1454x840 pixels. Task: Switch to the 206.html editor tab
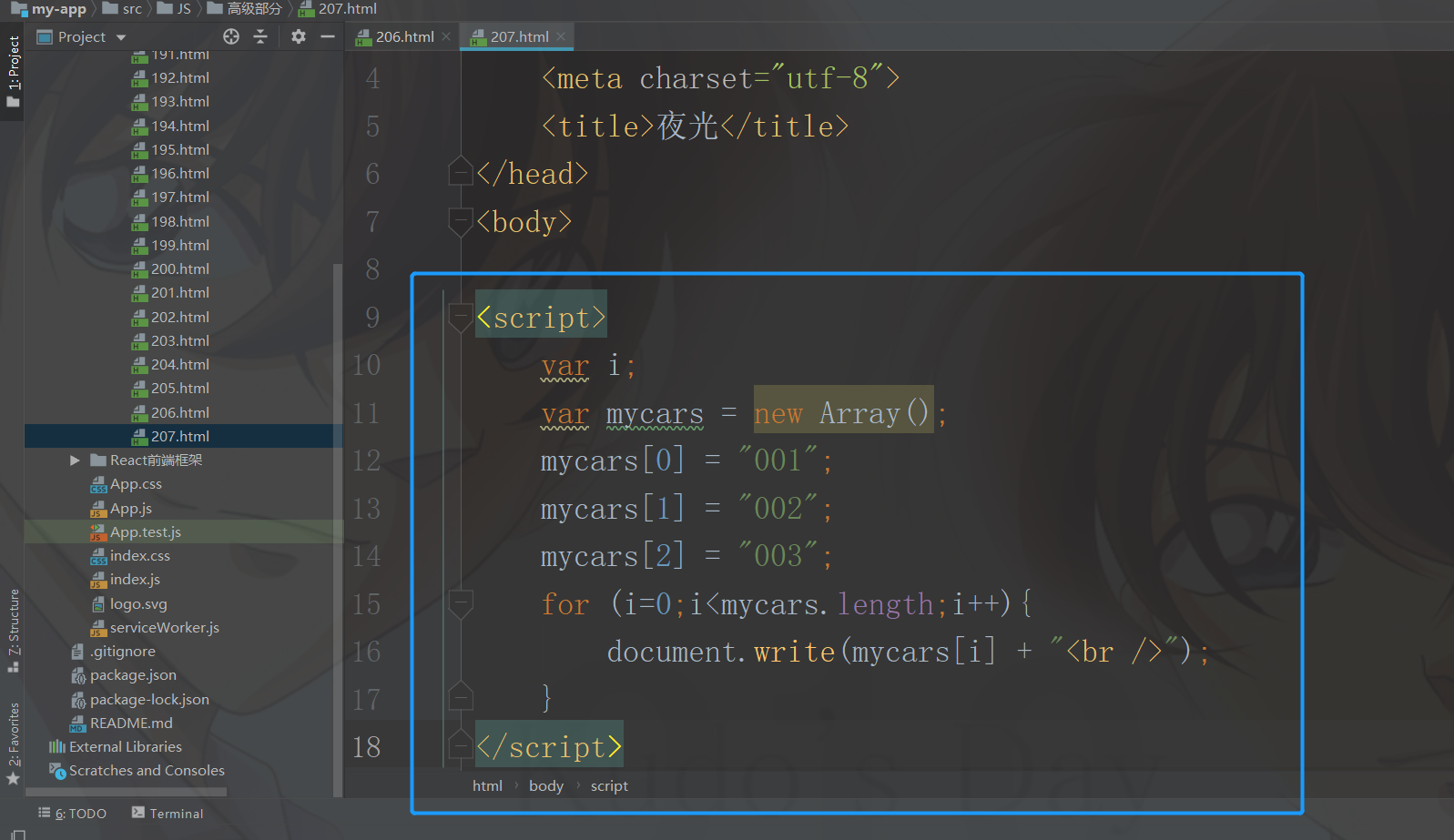tap(404, 36)
